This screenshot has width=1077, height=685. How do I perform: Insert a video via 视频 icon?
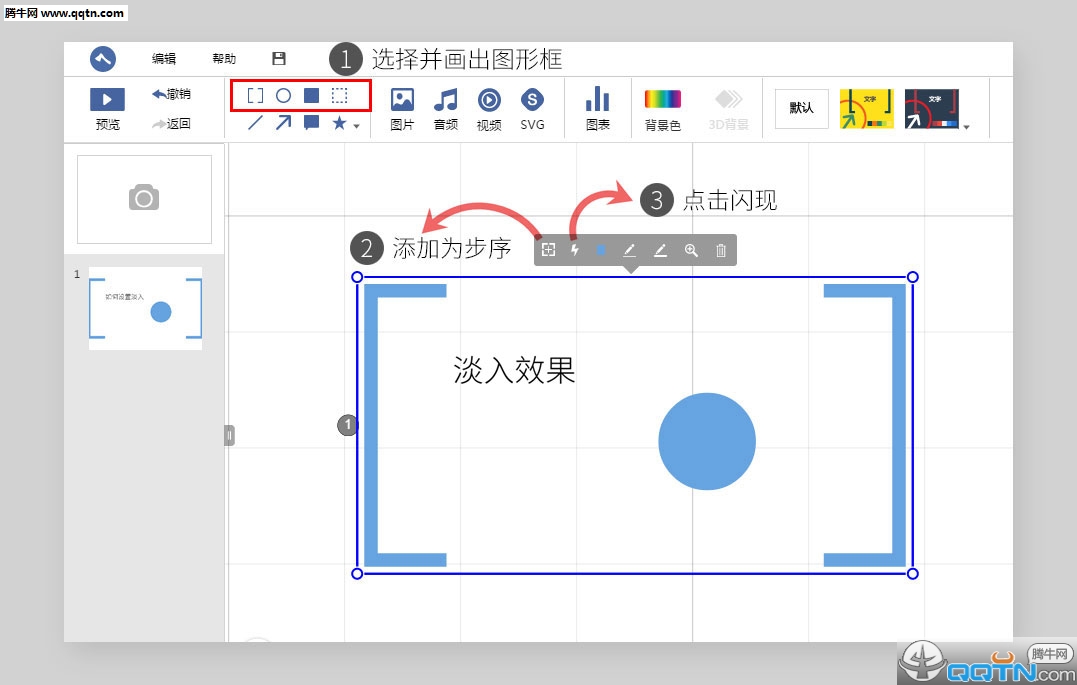click(489, 108)
